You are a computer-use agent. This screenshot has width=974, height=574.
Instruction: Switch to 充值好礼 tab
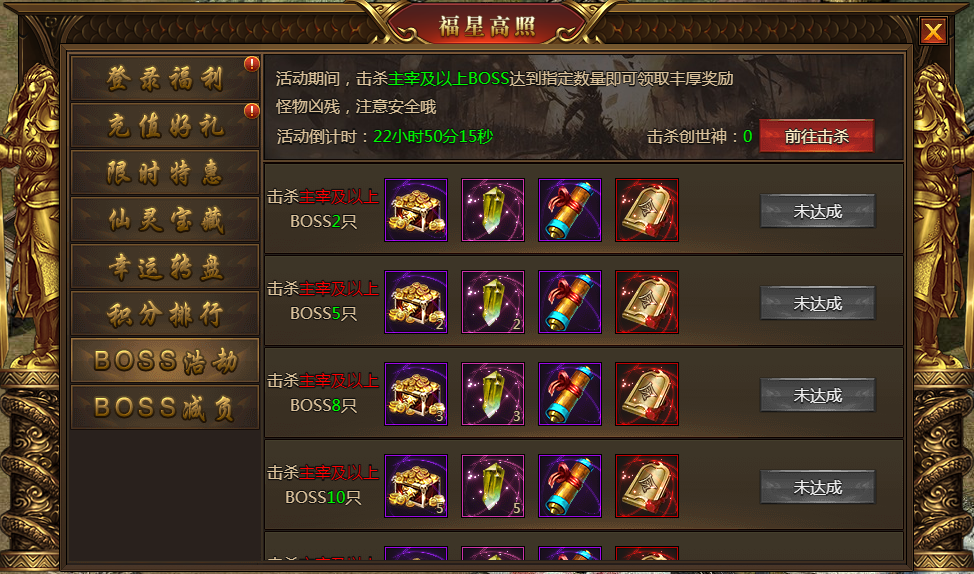[165, 125]
